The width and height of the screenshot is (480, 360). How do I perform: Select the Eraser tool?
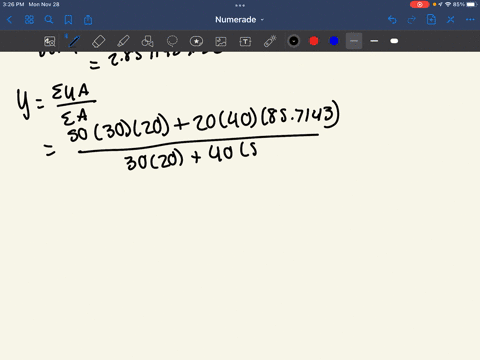coord(98,41)
